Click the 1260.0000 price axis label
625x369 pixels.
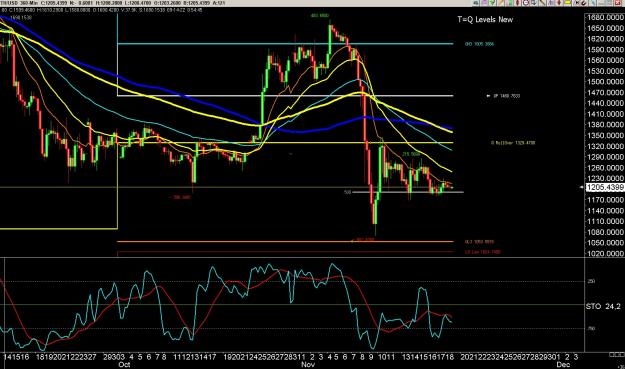coord(605,167)
